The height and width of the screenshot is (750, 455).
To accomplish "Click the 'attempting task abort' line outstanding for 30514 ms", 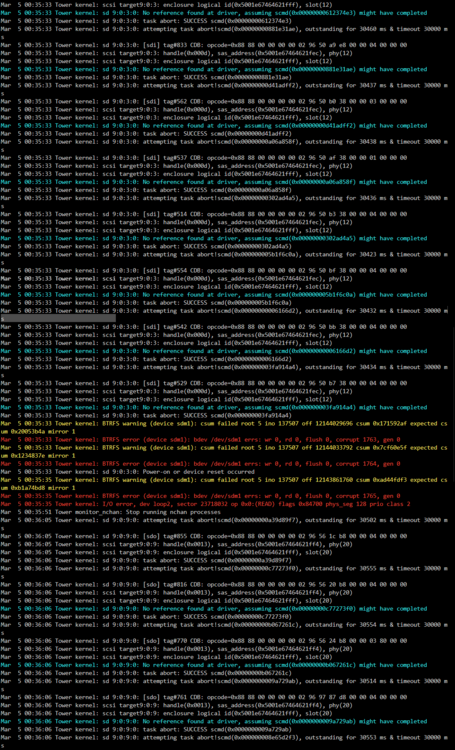I will (224, 684).
